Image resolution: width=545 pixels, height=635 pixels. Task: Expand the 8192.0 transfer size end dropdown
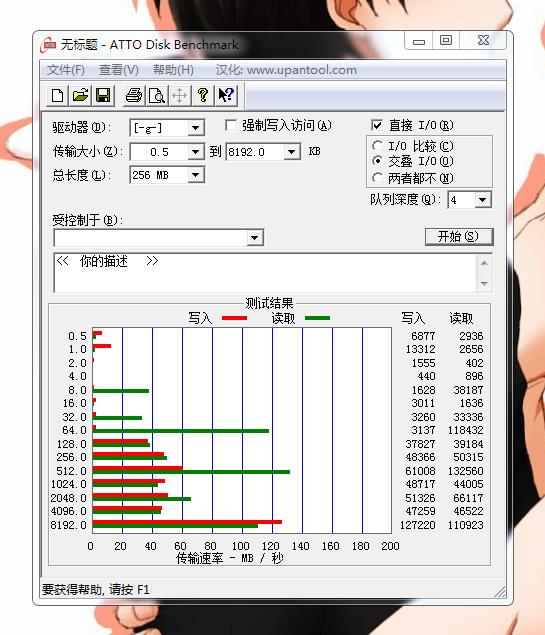click(292, 152)
